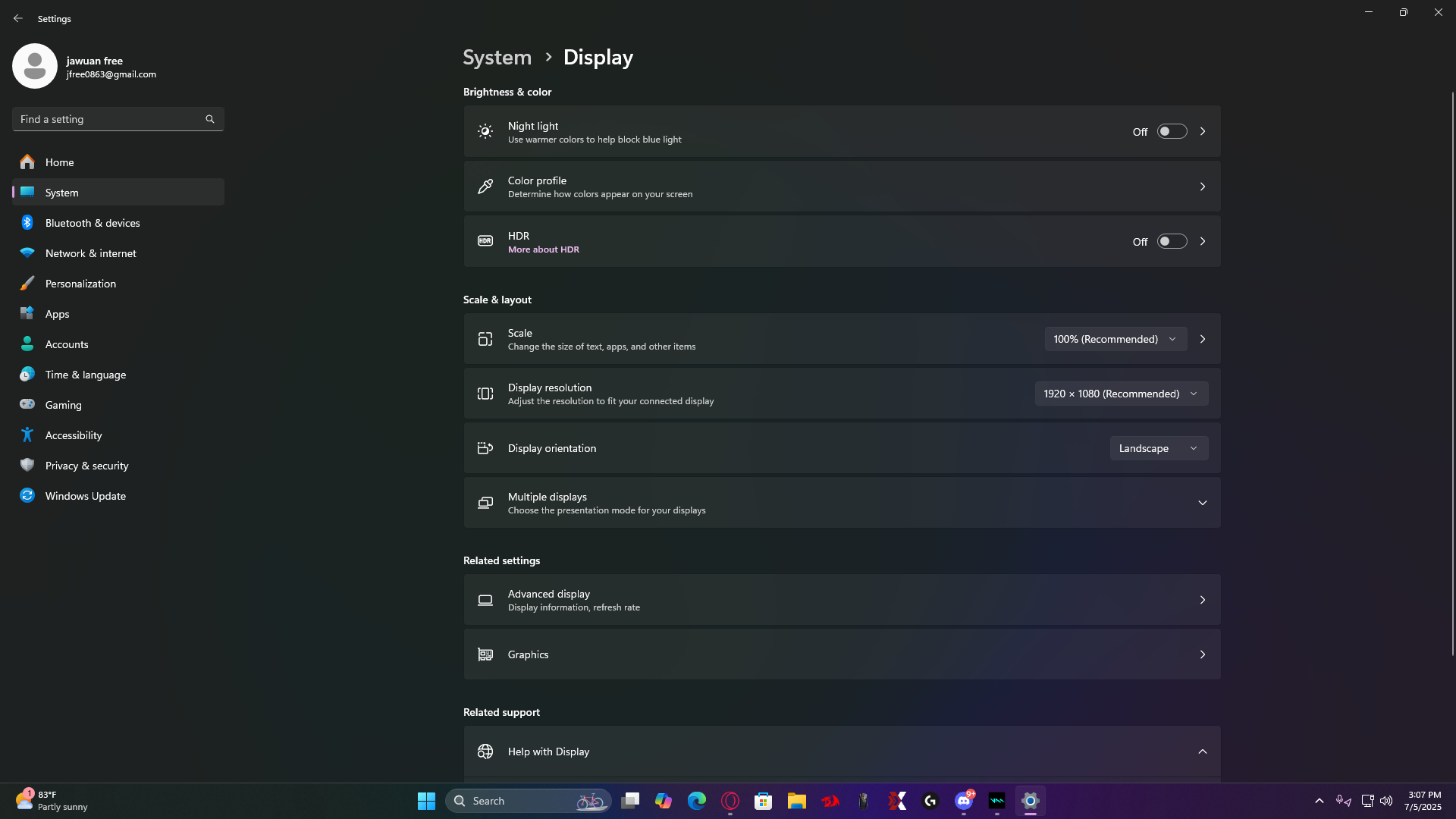Turn on the Night light toggle
1456x819 pixels.
[x=1172, y=132]
